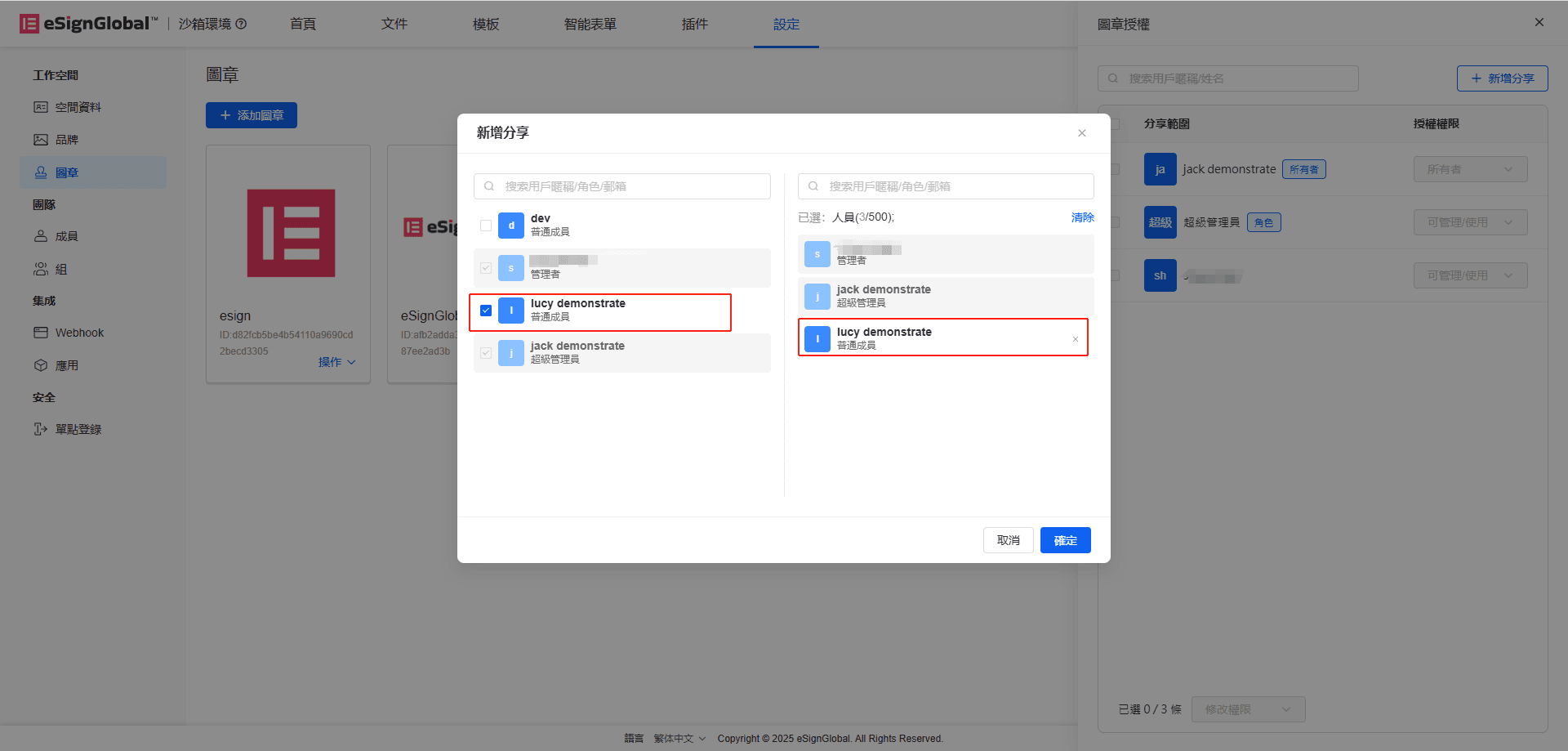This screenshot has height=751, width=1568.
Task: Confirm sharing with 確定 button
Action: (x=1065, y=540)
